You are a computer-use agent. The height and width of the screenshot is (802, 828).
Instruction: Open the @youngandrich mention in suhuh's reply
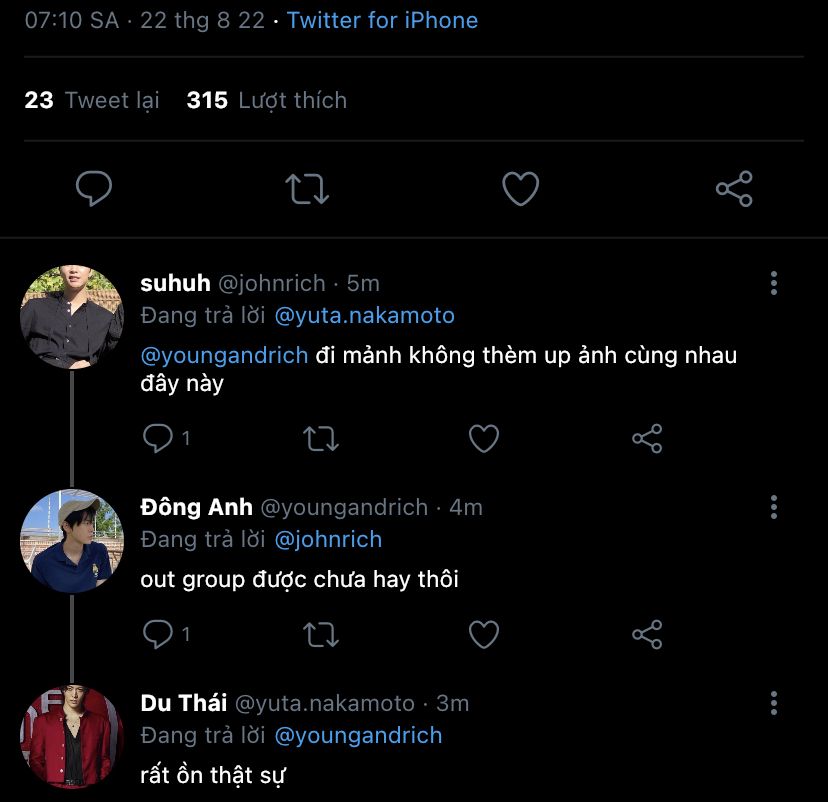coord(224,355)
